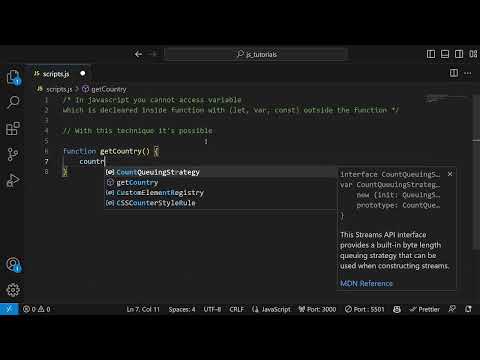This screenshot has height=360, width=480.
Task: Select CSSCounterStyleRule suggestion
Action: [220, 203]
